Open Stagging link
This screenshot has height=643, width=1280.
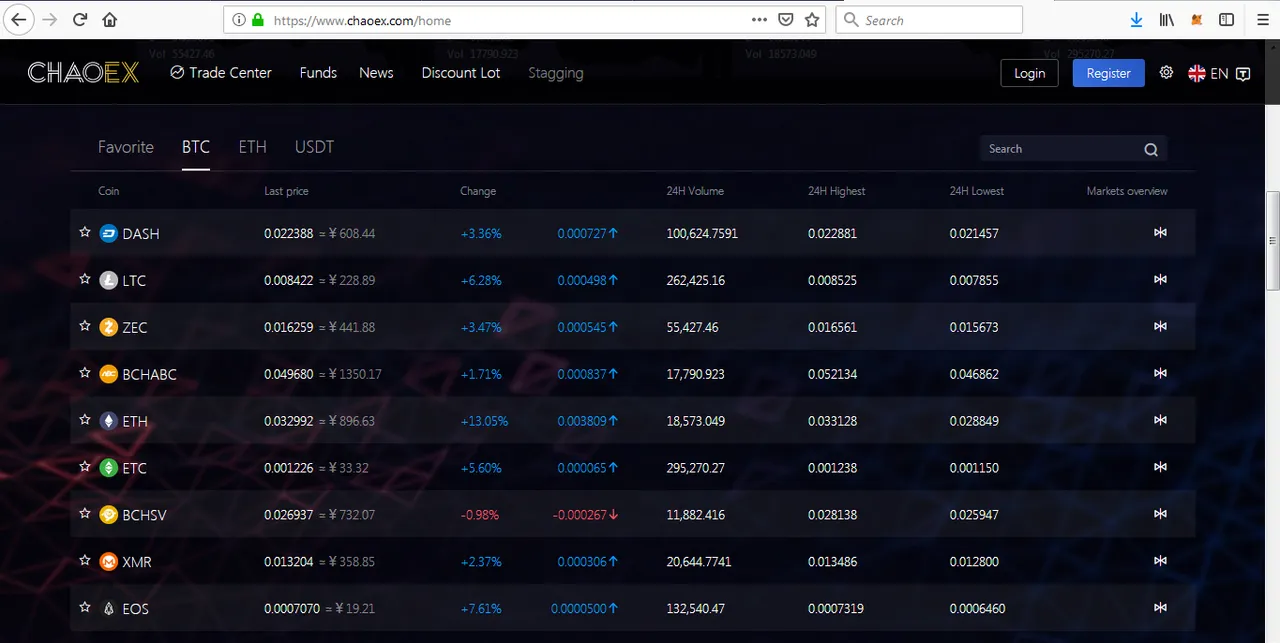[555, 73]
